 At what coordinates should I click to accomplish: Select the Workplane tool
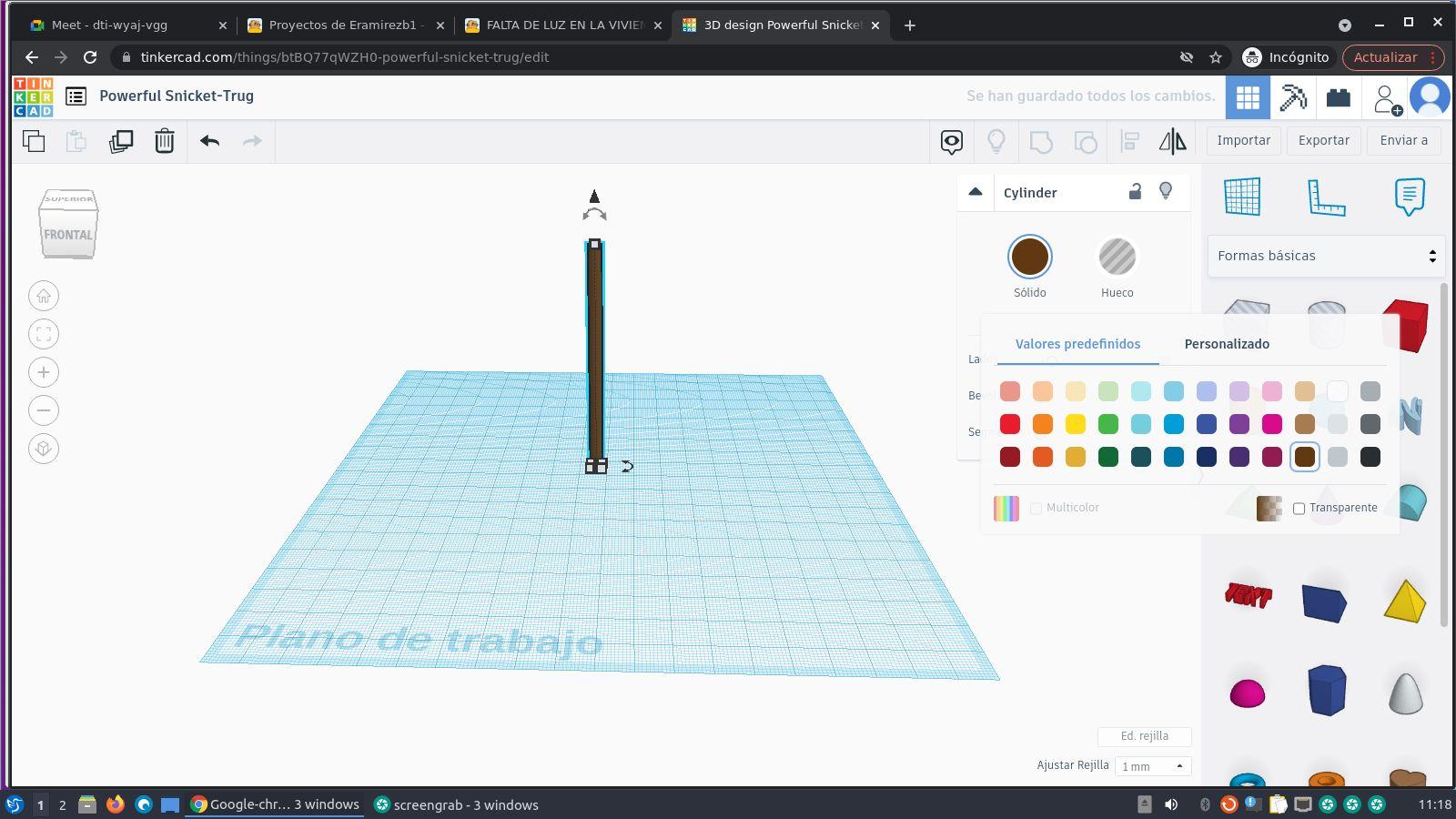[x=1242, y=197]
